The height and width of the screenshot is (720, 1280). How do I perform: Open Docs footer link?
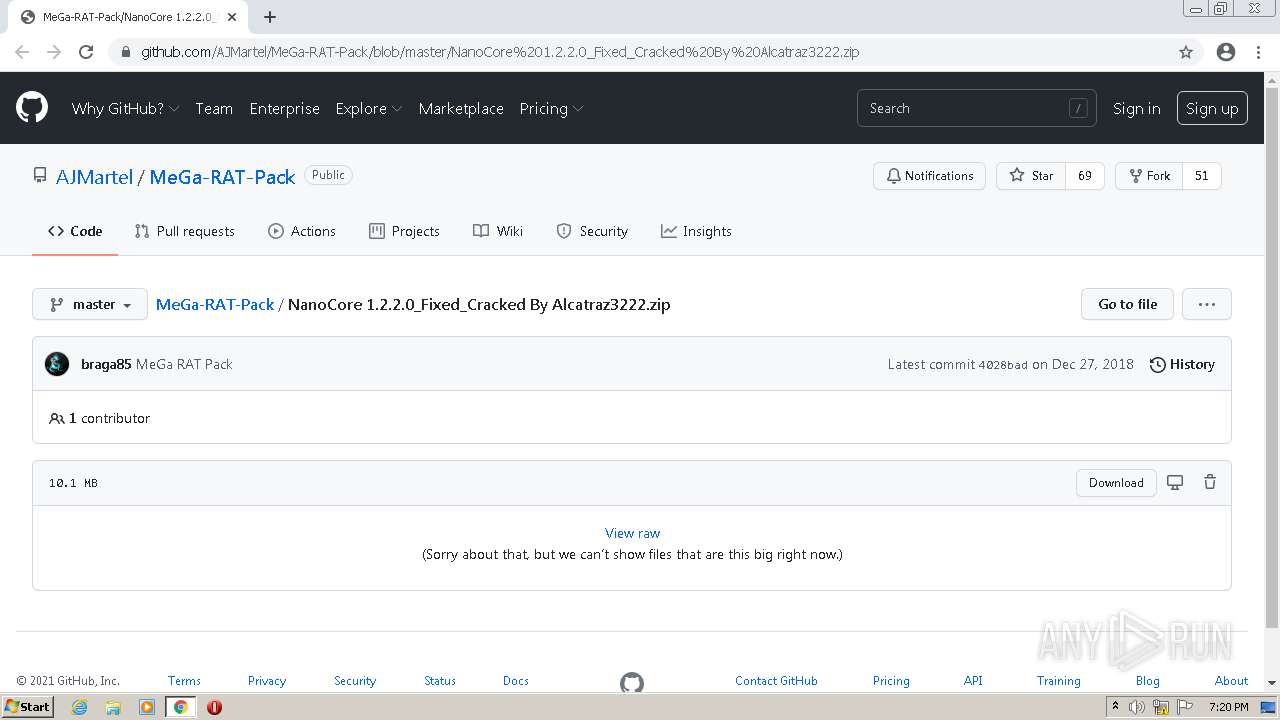coord(516,681)
